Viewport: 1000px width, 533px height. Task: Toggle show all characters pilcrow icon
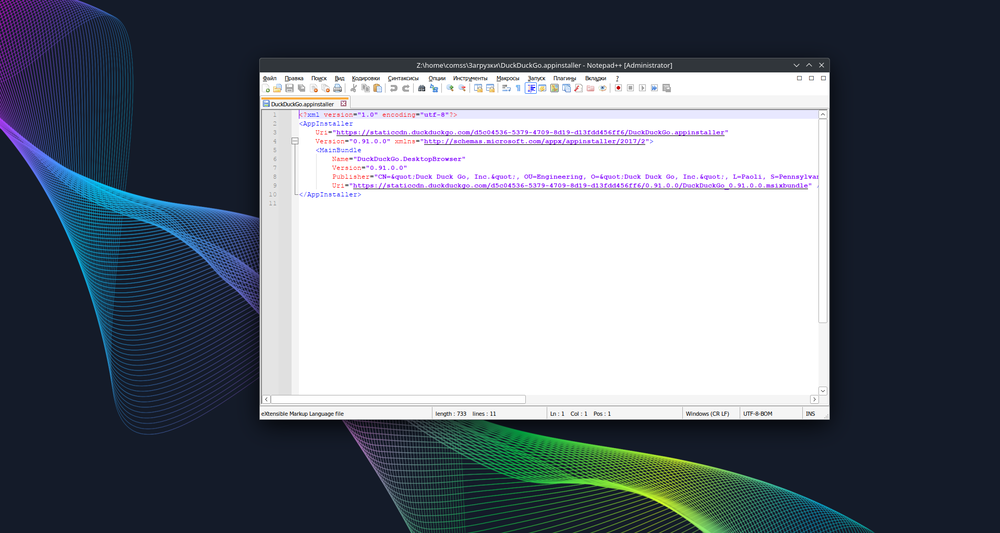point(518,88)
